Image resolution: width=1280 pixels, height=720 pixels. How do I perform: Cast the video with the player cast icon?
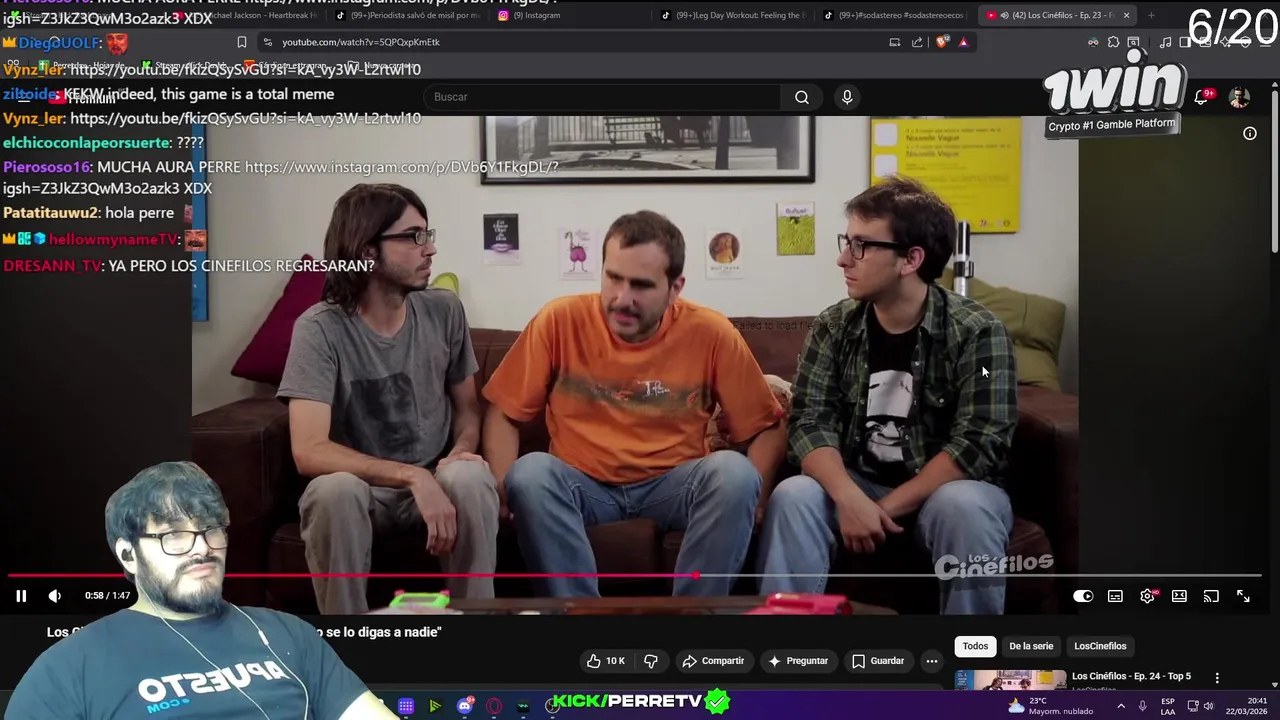pos(1211,596)
